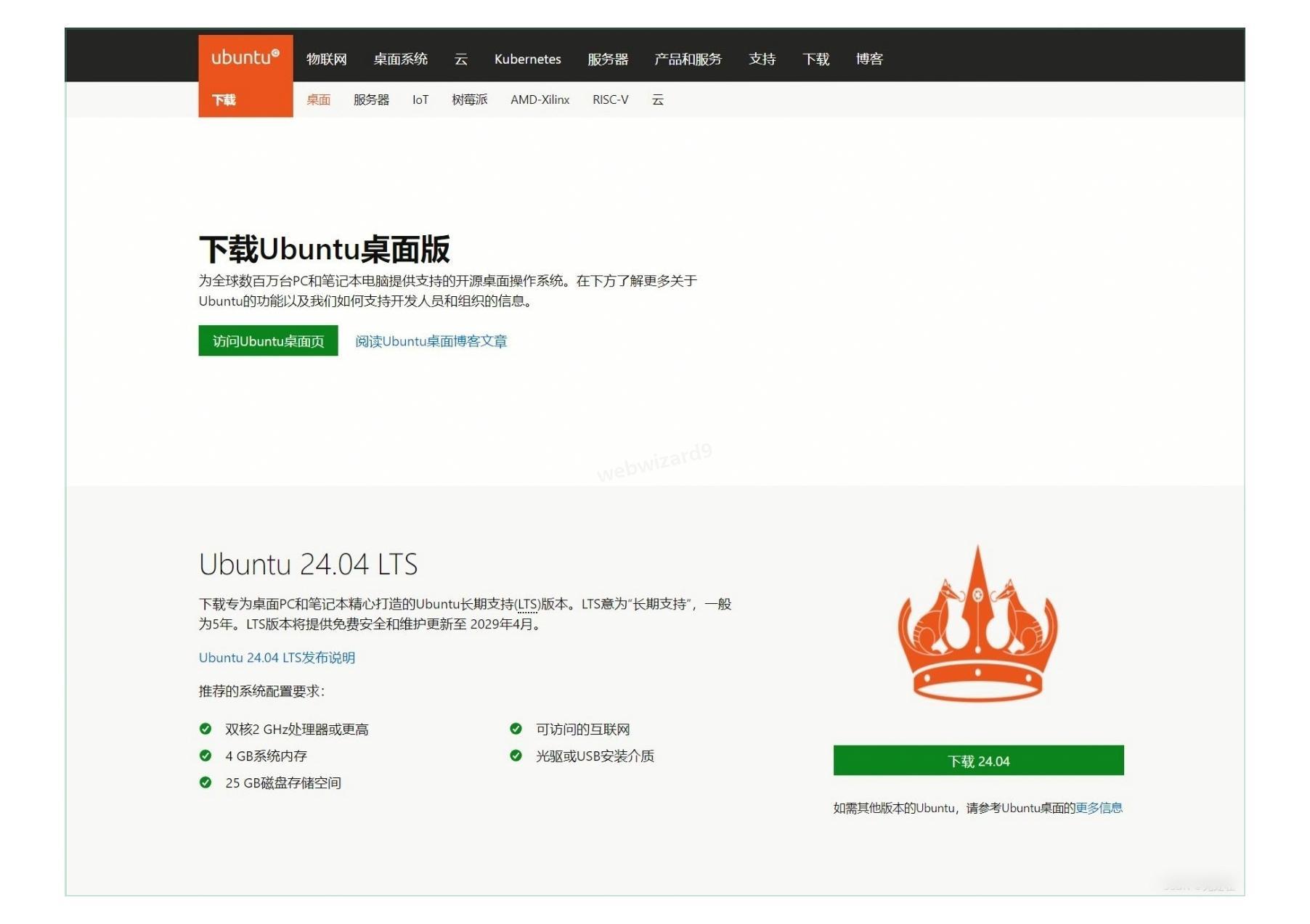The height and width of the screenshot is (924, 1310).
Task: Click checkmark icon beside 可访问的互联网
Action: pos(516,729)
